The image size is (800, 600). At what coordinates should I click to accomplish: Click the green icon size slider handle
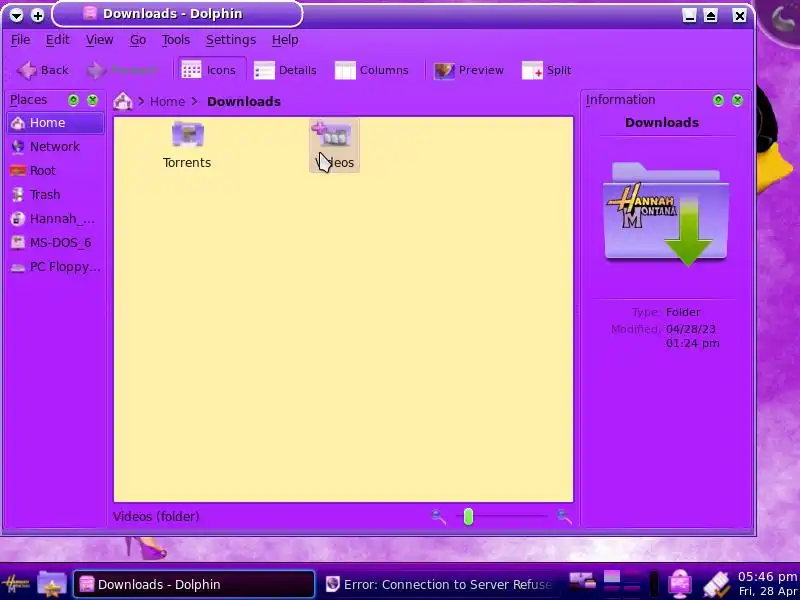[468, 517]
